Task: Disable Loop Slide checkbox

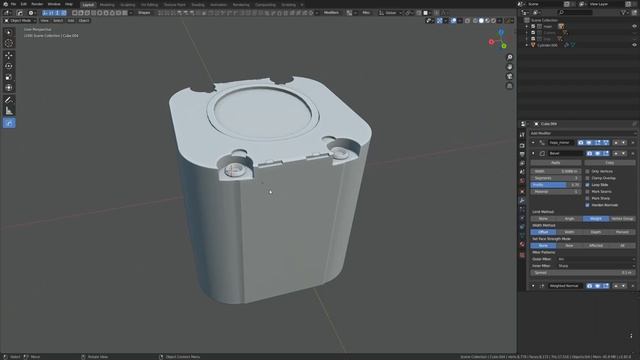Action: (587, 185)
